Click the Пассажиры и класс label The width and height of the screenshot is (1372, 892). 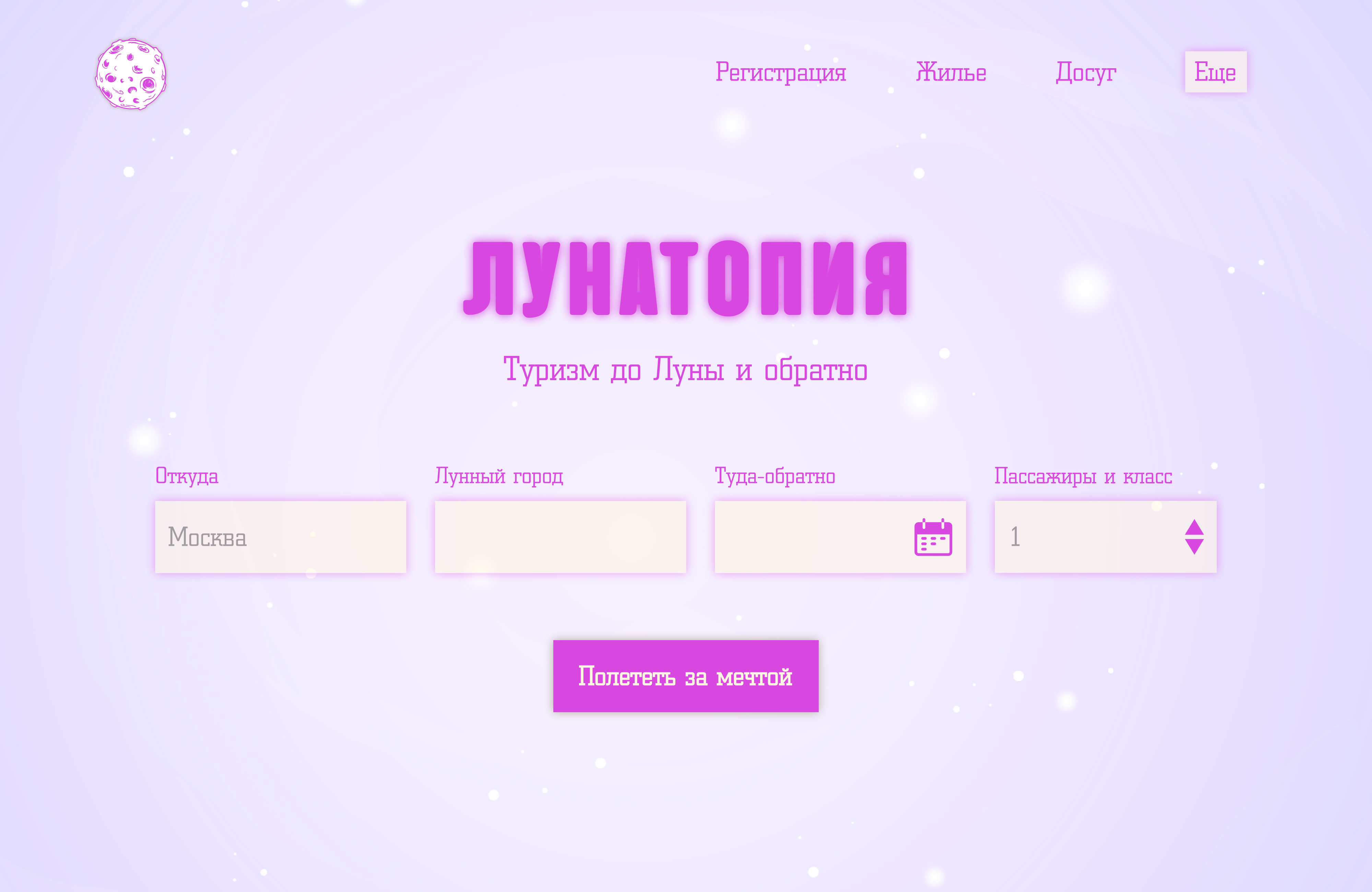point(1083,476)
